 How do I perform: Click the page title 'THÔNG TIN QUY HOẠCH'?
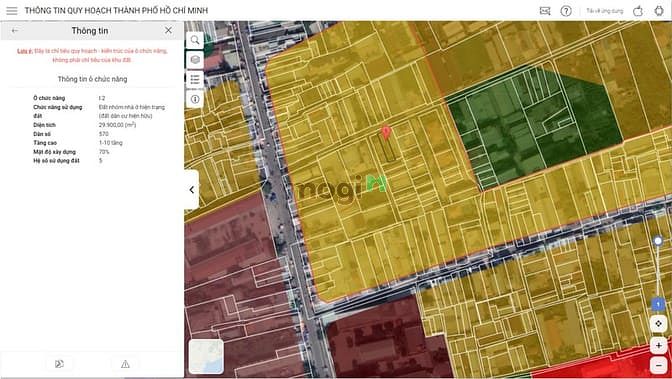116,10
